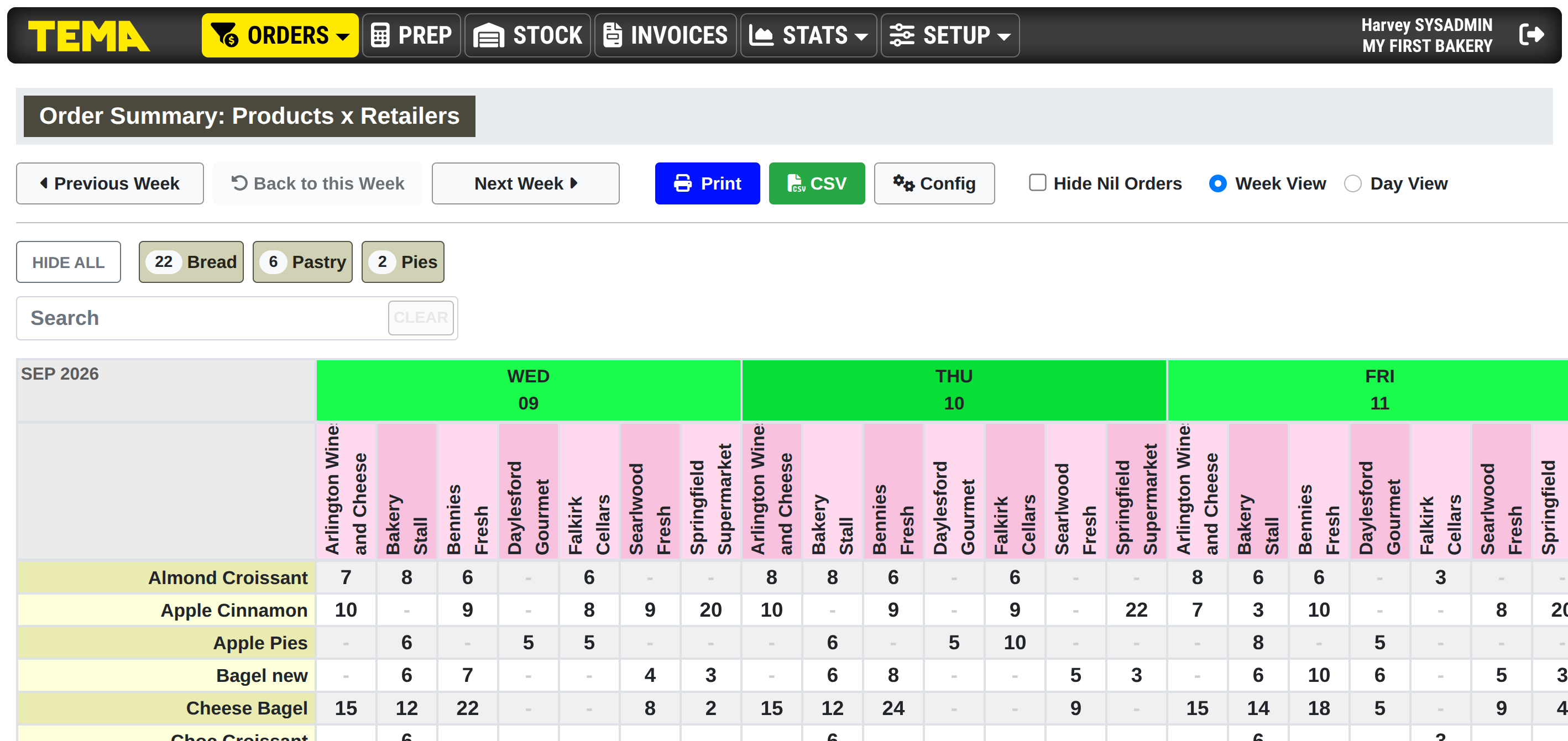The image size is (1568, 741).
Task: Click Cheese Bagel Thursday Bennies Fresh value 24
Action: (x=893, y=708)
